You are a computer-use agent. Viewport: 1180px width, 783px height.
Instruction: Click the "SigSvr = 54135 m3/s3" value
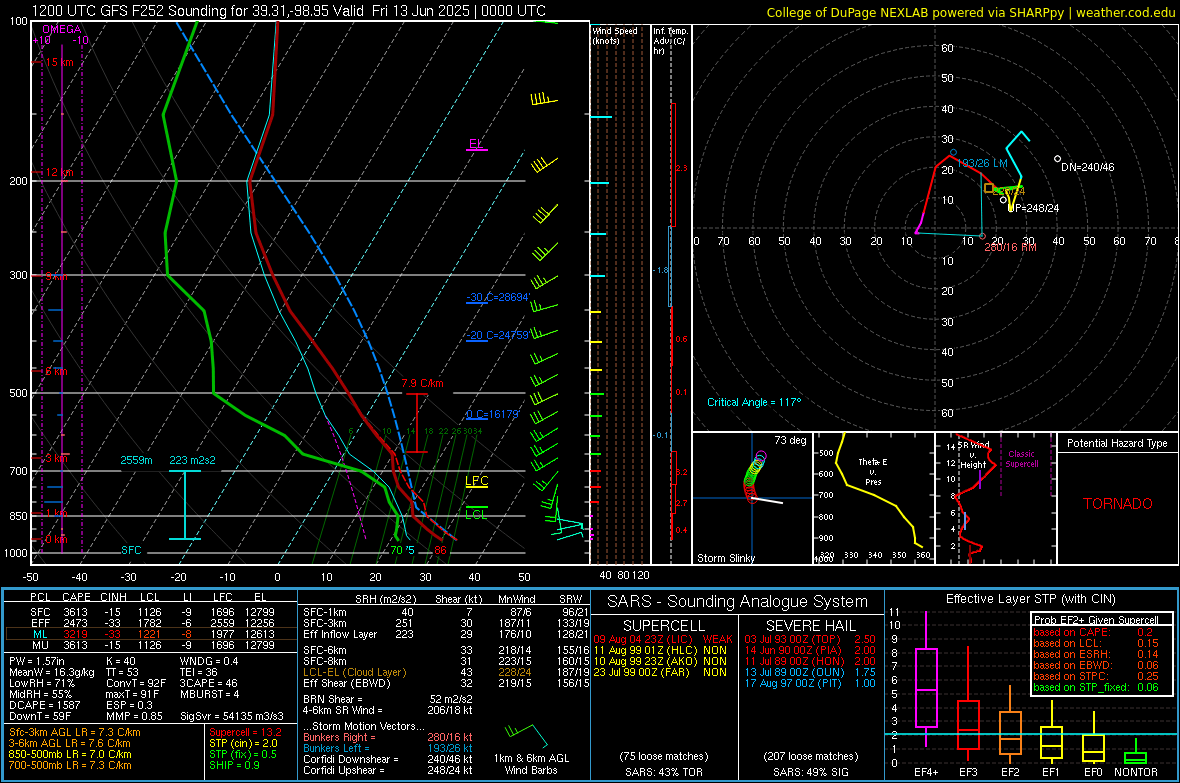(x=232, y=716)
